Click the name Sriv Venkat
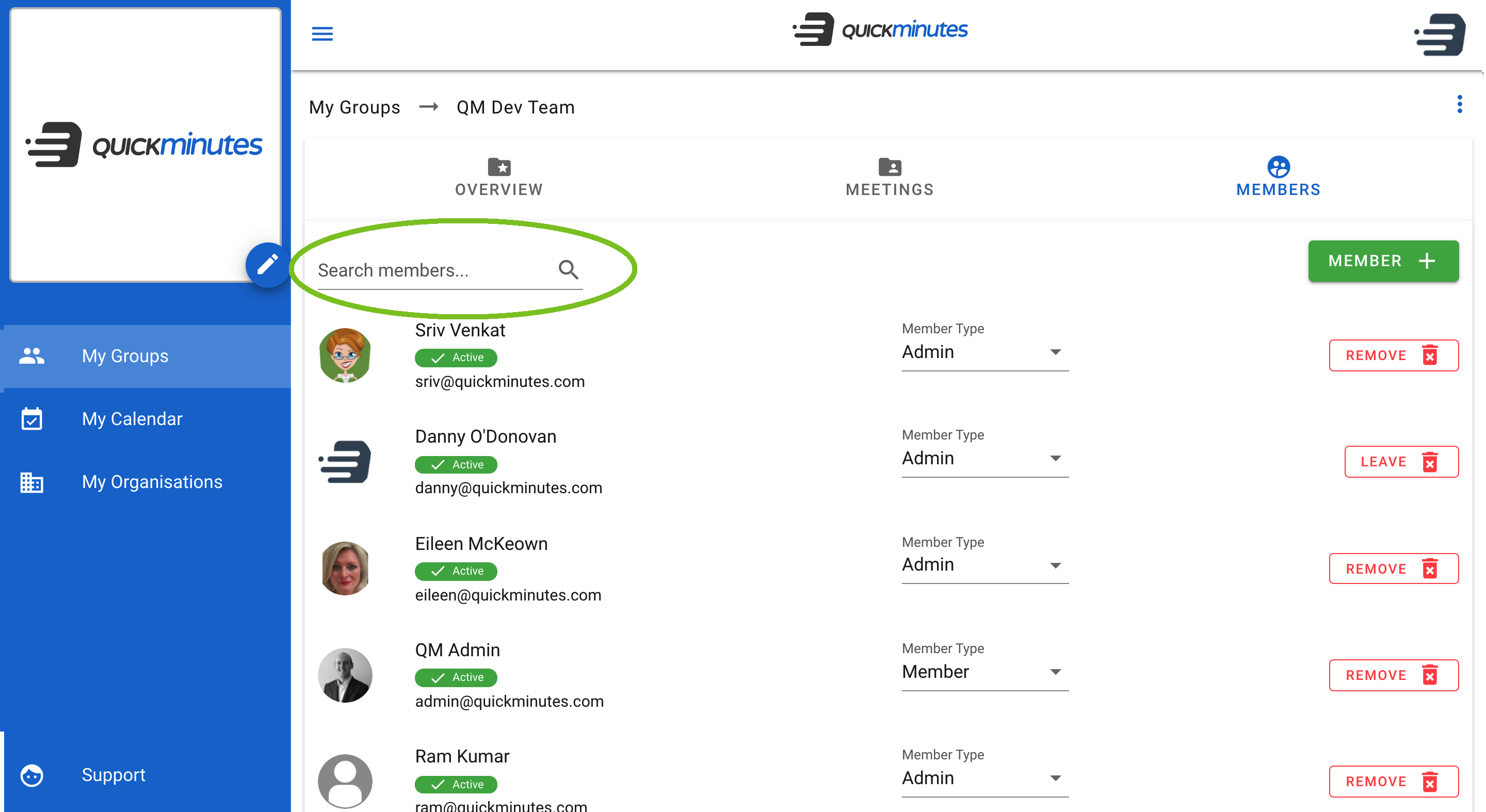Screen dimensions: 1486x812 (460, 331)
